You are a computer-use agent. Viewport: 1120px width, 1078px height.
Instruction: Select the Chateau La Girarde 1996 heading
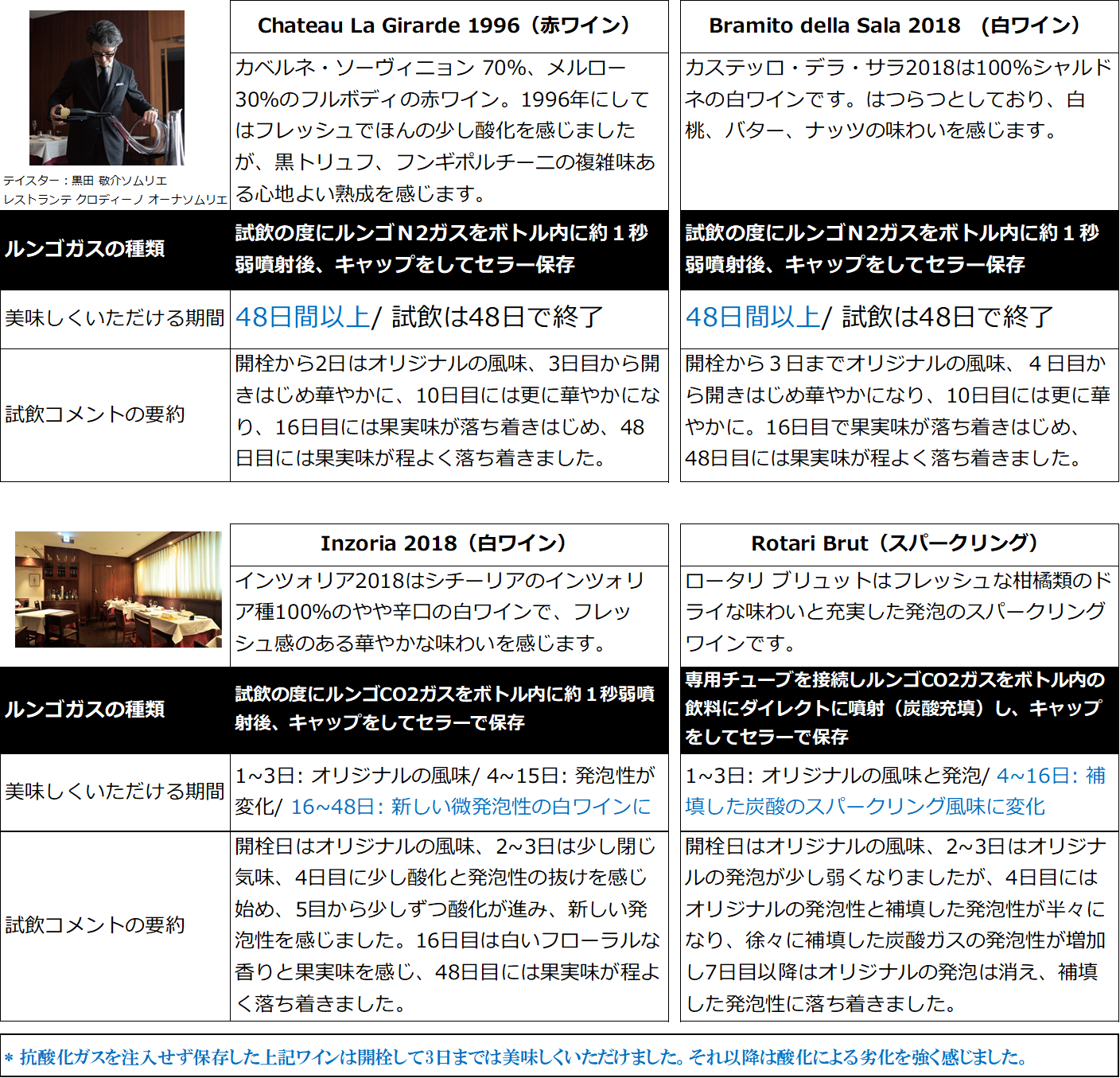[x=449, y=25]
